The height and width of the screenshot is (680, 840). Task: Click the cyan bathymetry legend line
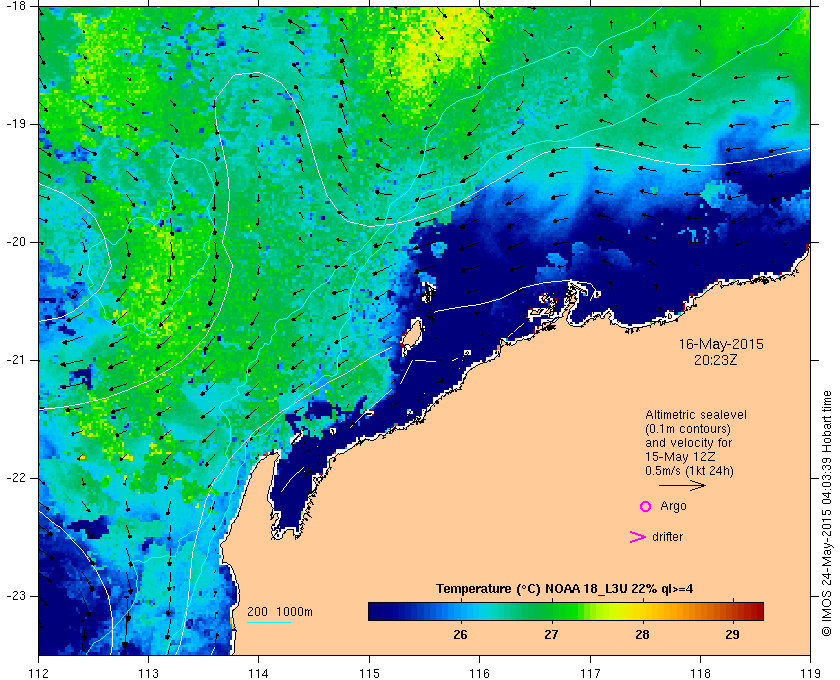tap(269, 622)
